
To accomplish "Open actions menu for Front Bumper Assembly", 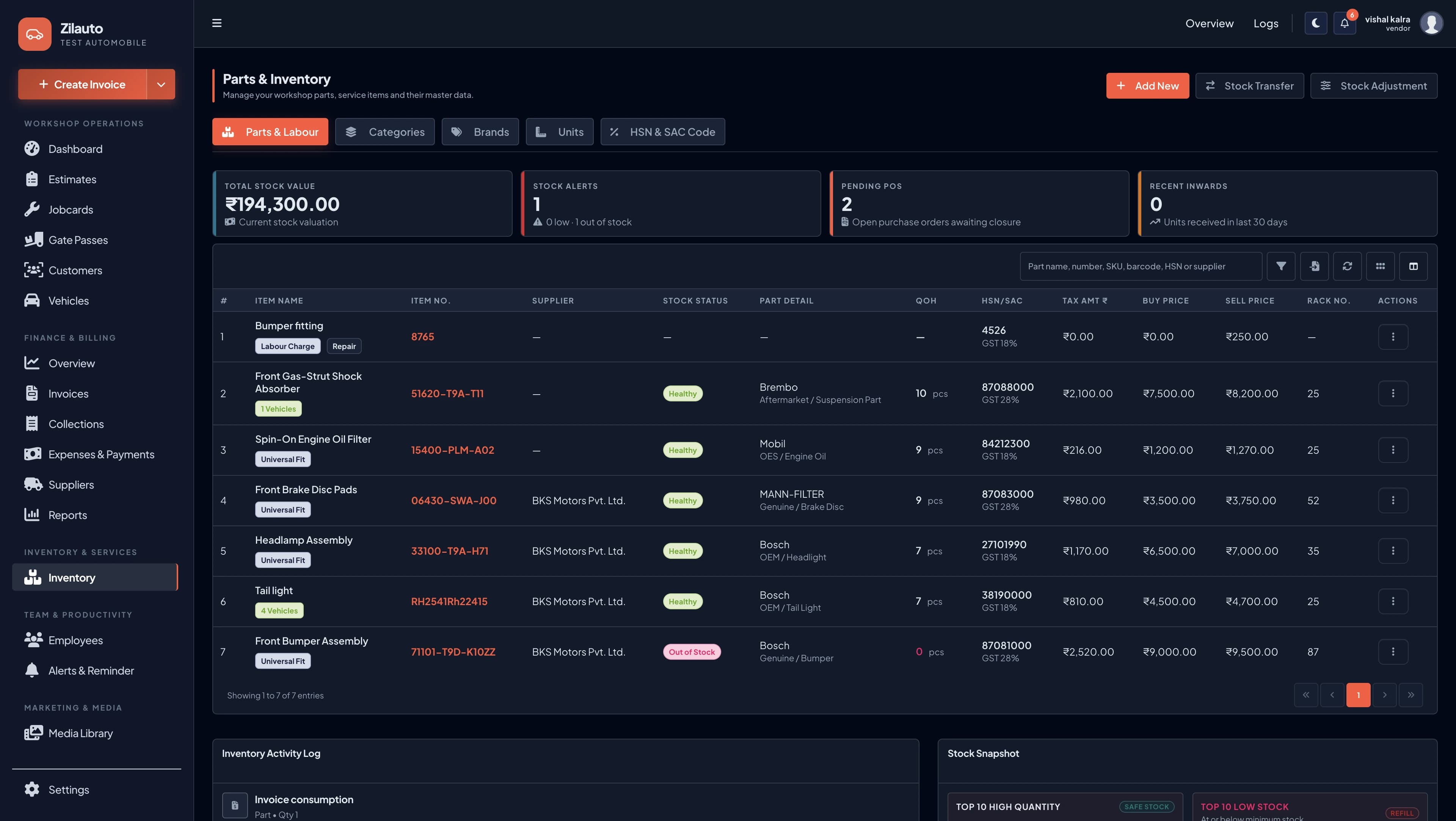I will 1393,651.
